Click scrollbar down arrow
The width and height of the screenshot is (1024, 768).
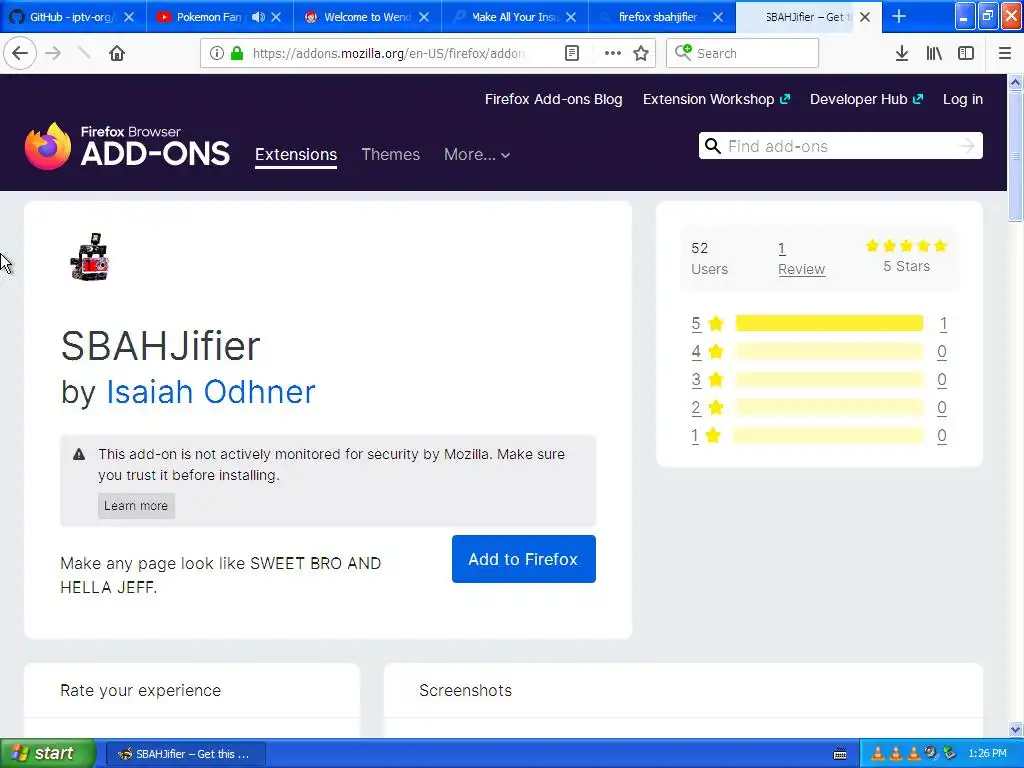1015,729
